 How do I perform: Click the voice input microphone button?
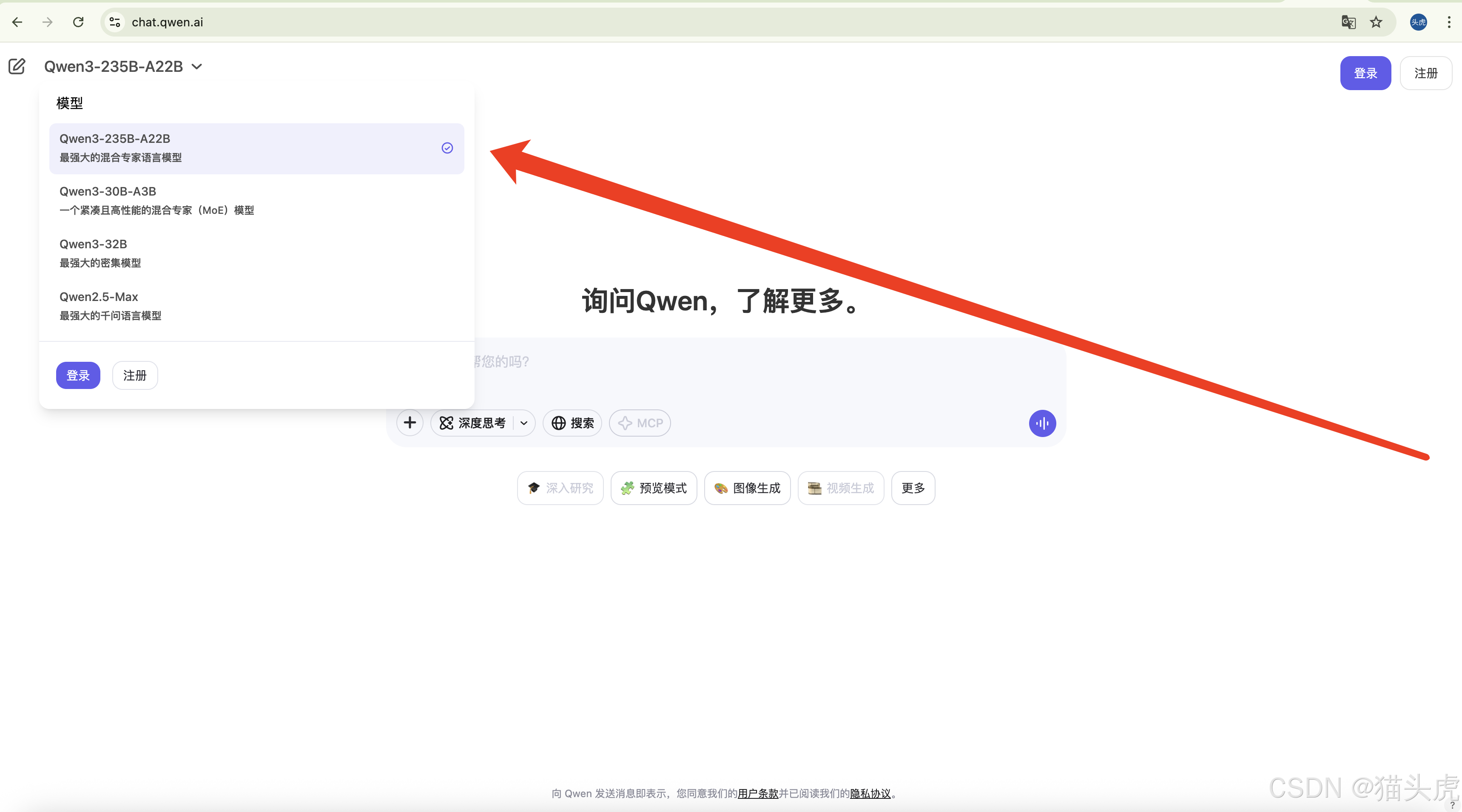(1042, 423)
